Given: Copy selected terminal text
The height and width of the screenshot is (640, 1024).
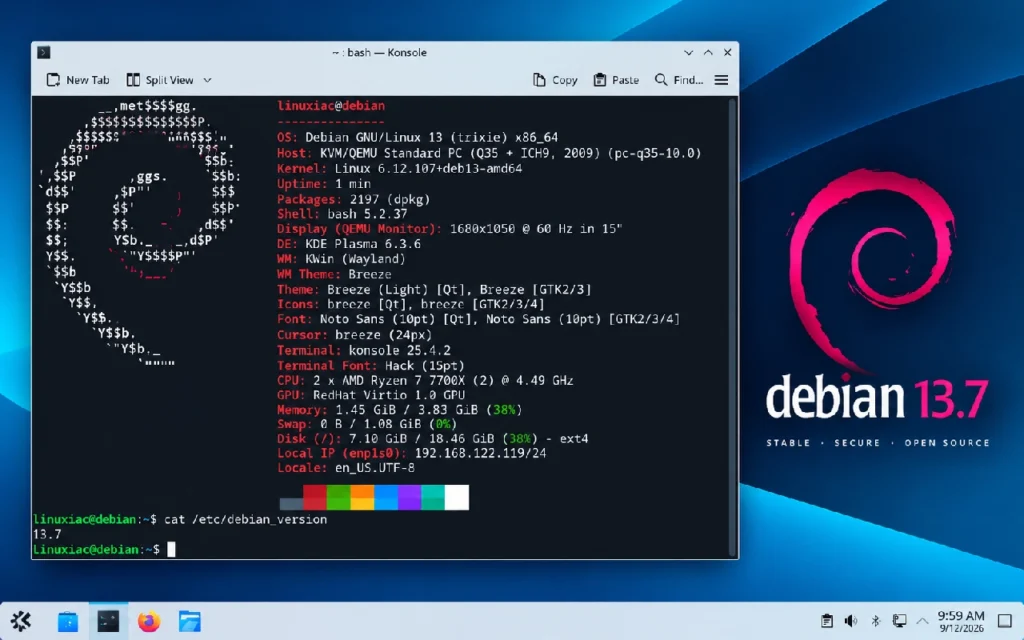Looking at the screenshot, I should 555,80.
